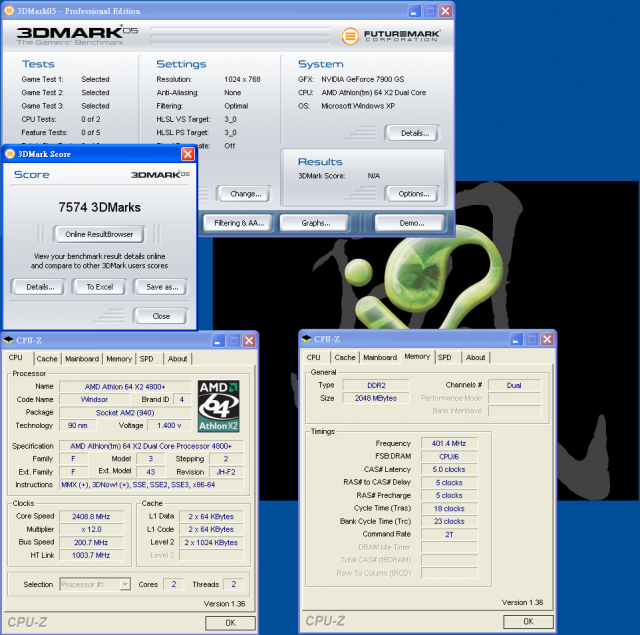Click the Package field Socket AM2 (940)

tap(125, 413)
